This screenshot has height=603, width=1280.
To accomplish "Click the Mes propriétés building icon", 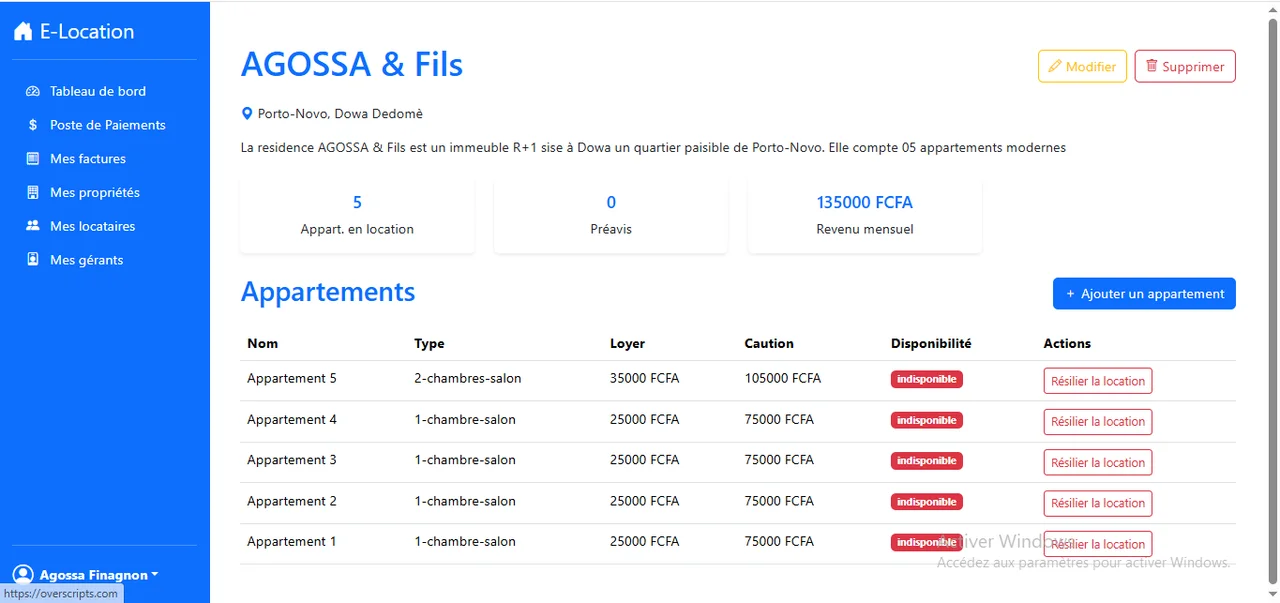I will tap(32, 192).
